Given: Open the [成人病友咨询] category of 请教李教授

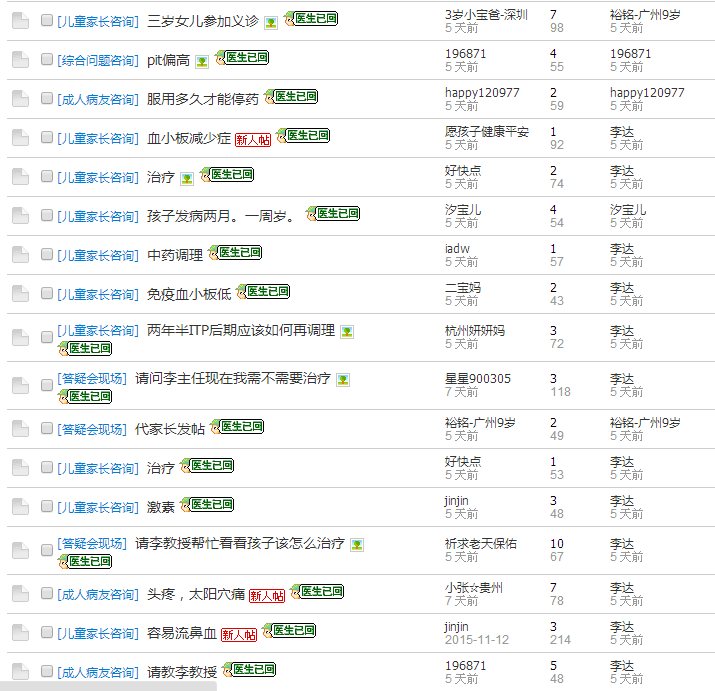Looking at the screenshot, I should 98,672.
